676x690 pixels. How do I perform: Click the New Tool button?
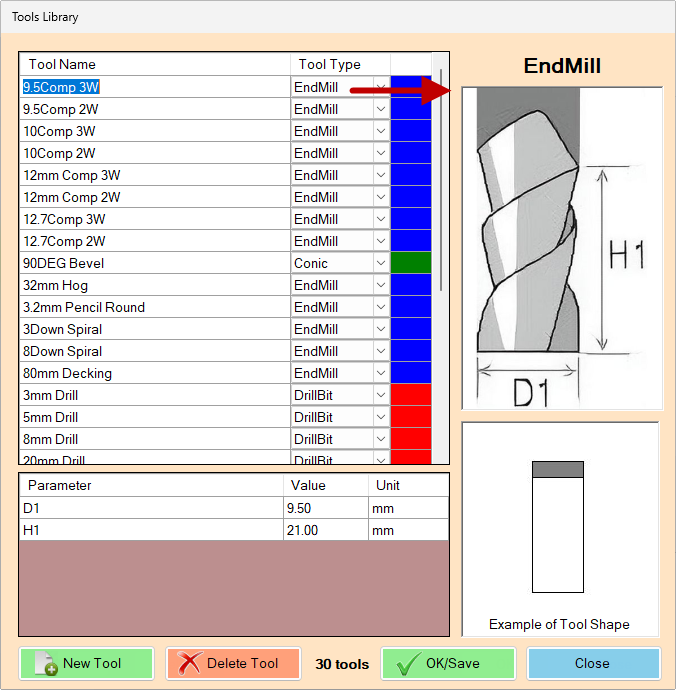click(86, 663)
